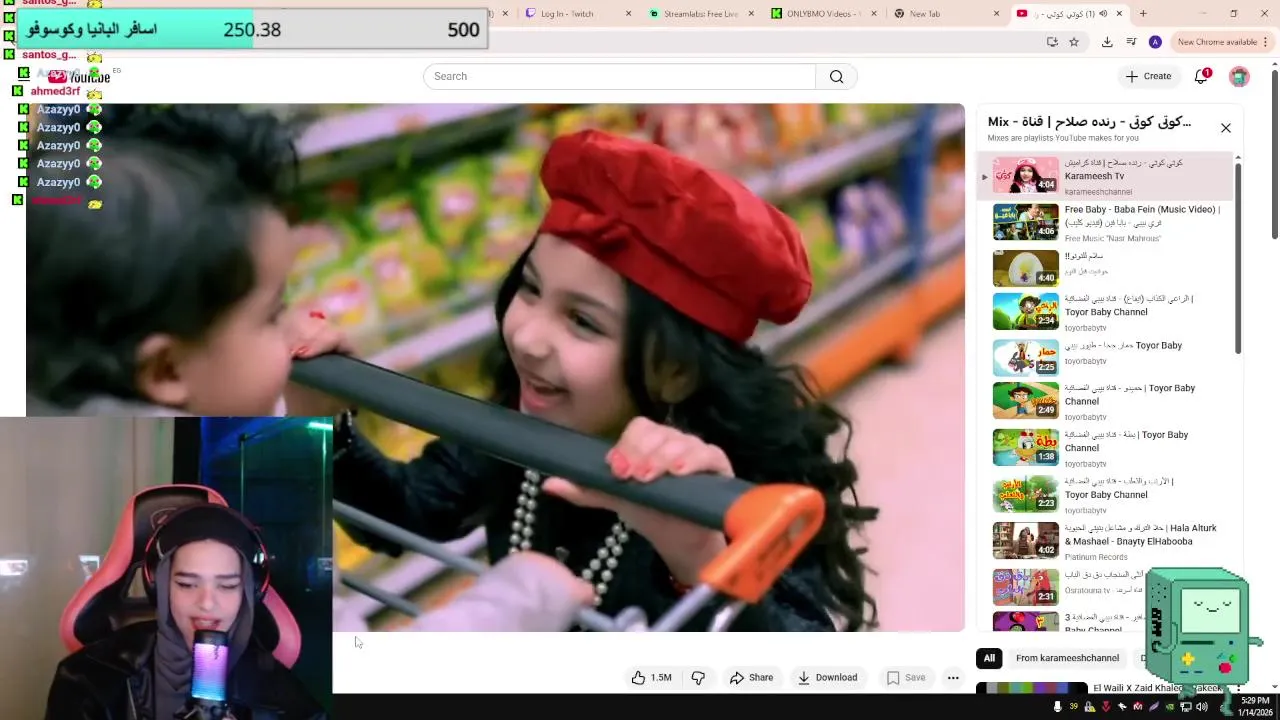Screen dimensions: 1280x720
Task: Mute the playing YouTube tab speaker icon
Action: [1101, 14]
